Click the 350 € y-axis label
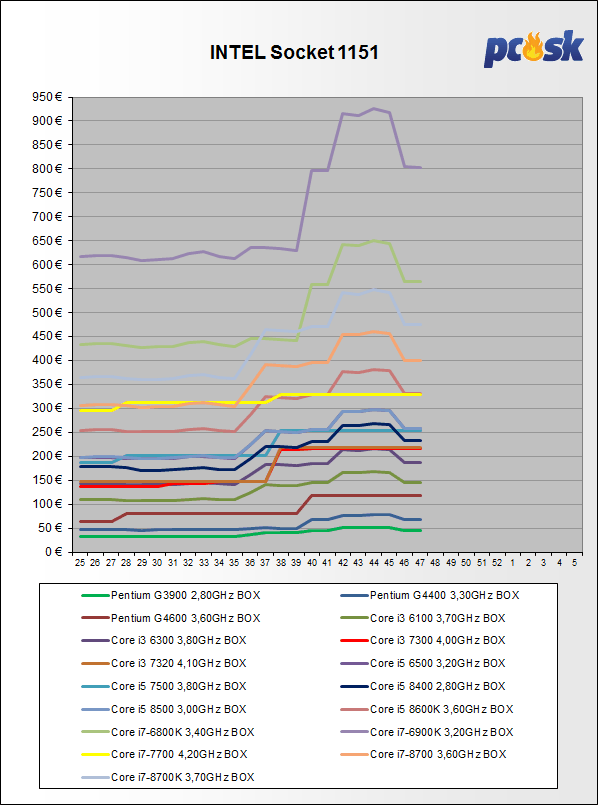 (x=48, y=384)
